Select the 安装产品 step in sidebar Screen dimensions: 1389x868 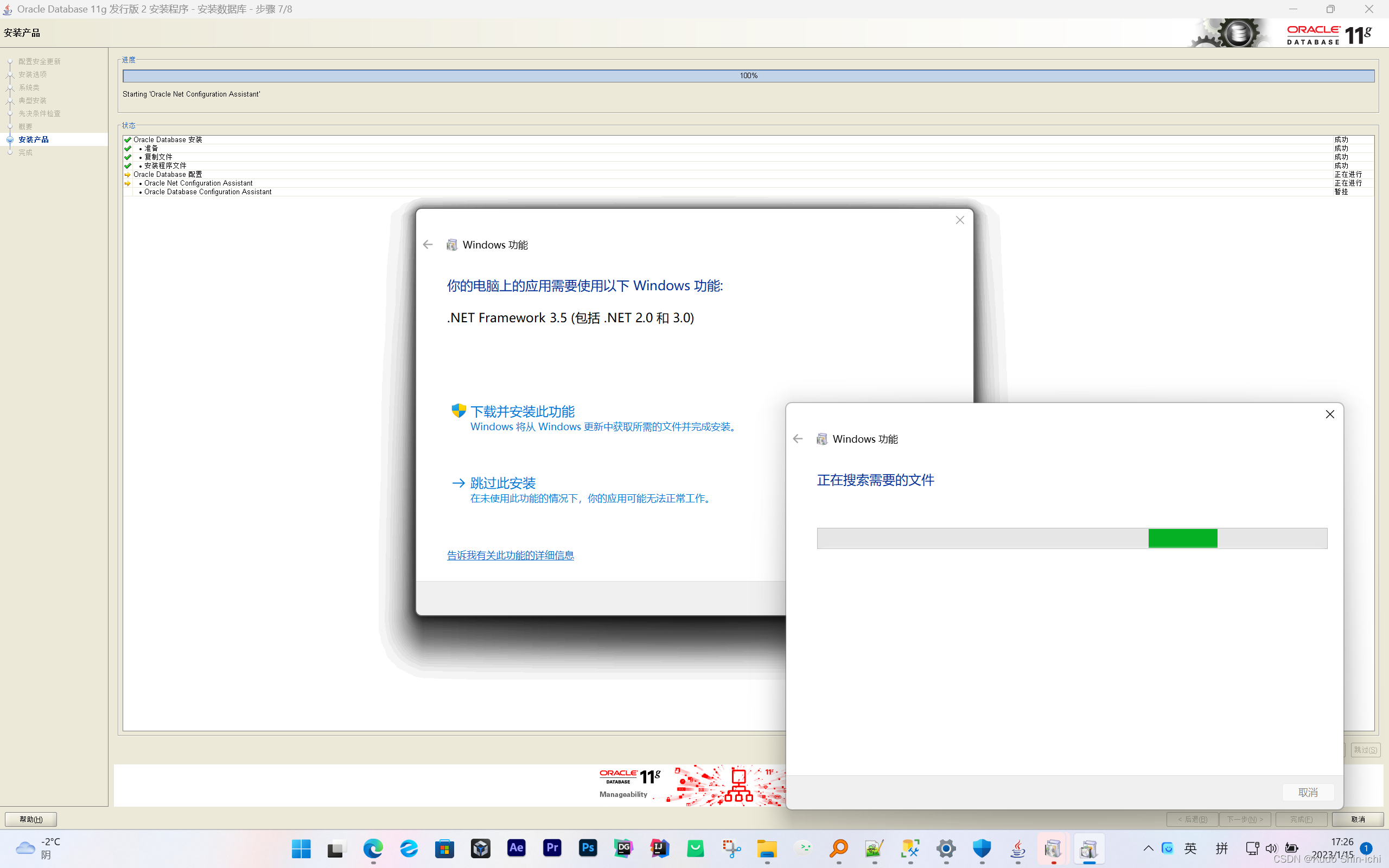coord(33,139)
